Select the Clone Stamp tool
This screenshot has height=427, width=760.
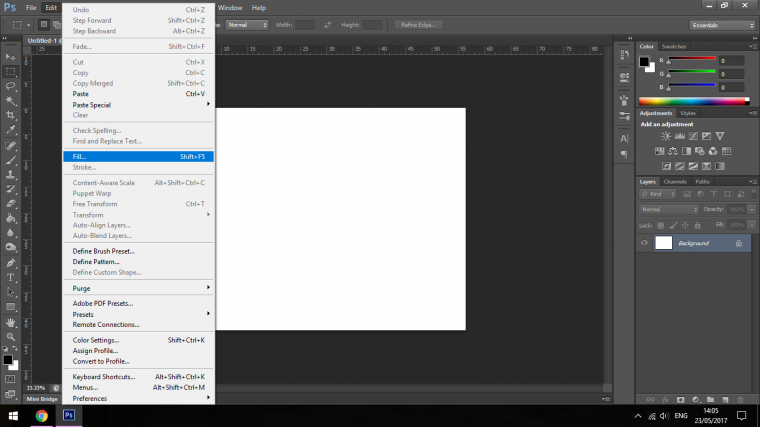click(10, 174)
